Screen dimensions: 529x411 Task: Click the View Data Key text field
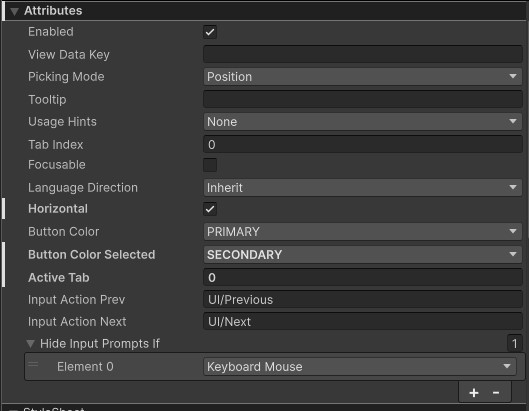[363, 54]
